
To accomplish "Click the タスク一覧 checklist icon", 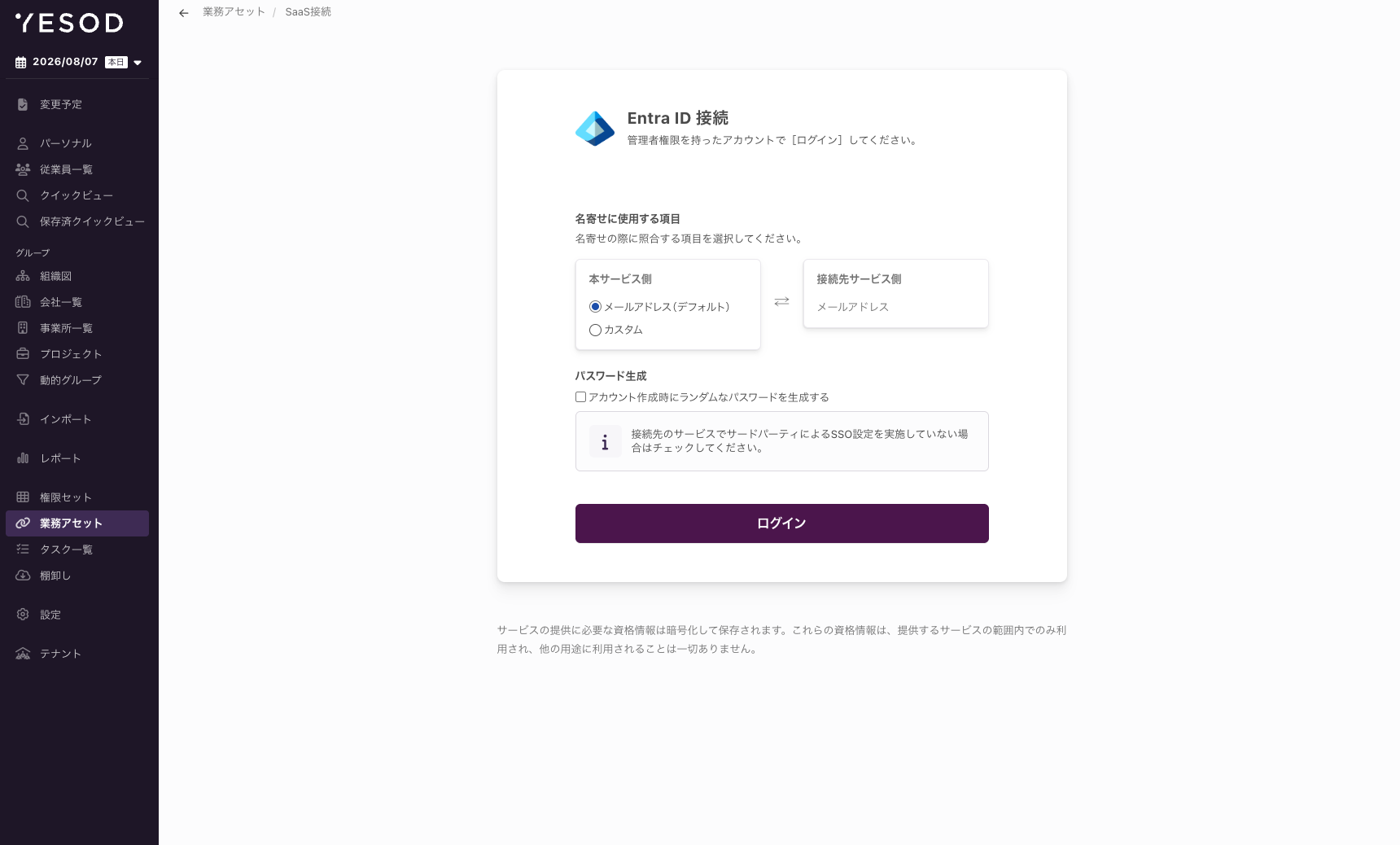I will [23, 549].
